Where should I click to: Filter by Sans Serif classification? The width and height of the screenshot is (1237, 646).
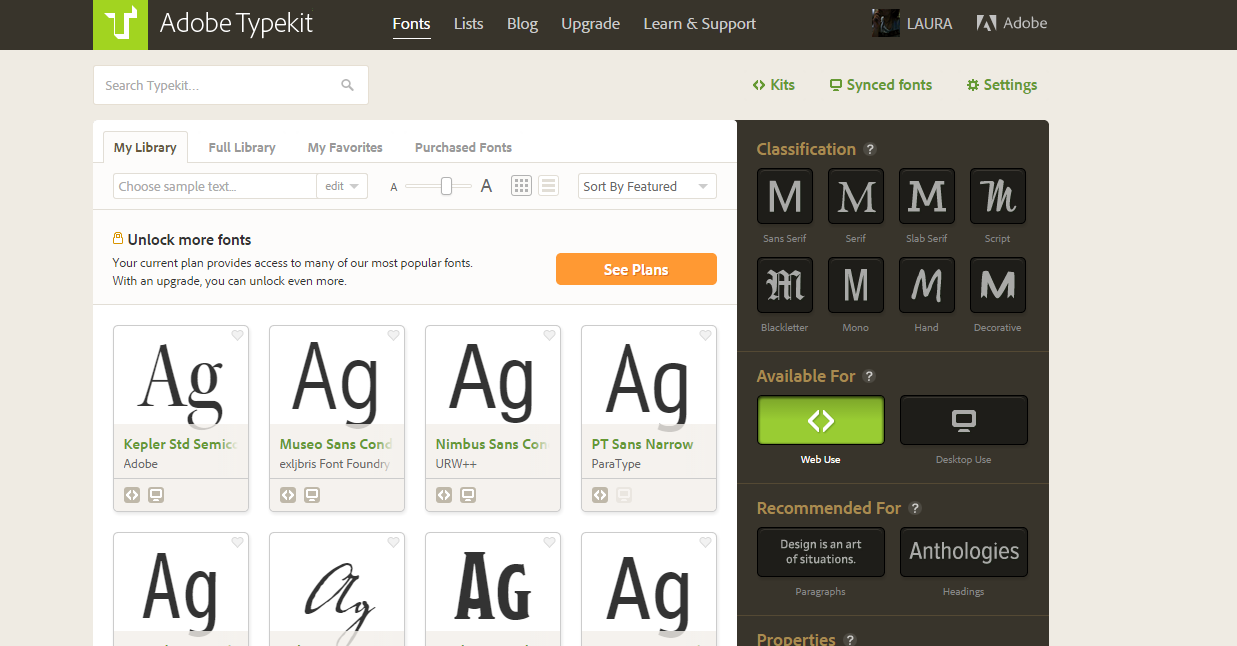[785, 196]
